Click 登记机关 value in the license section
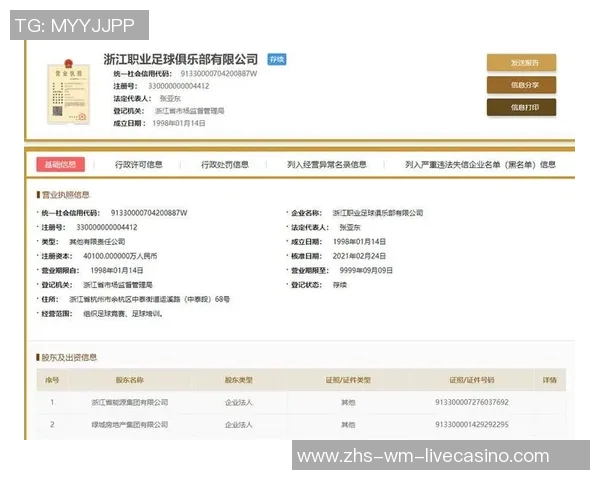The width and height of the screenshot is (600, 480). point(118,285)
